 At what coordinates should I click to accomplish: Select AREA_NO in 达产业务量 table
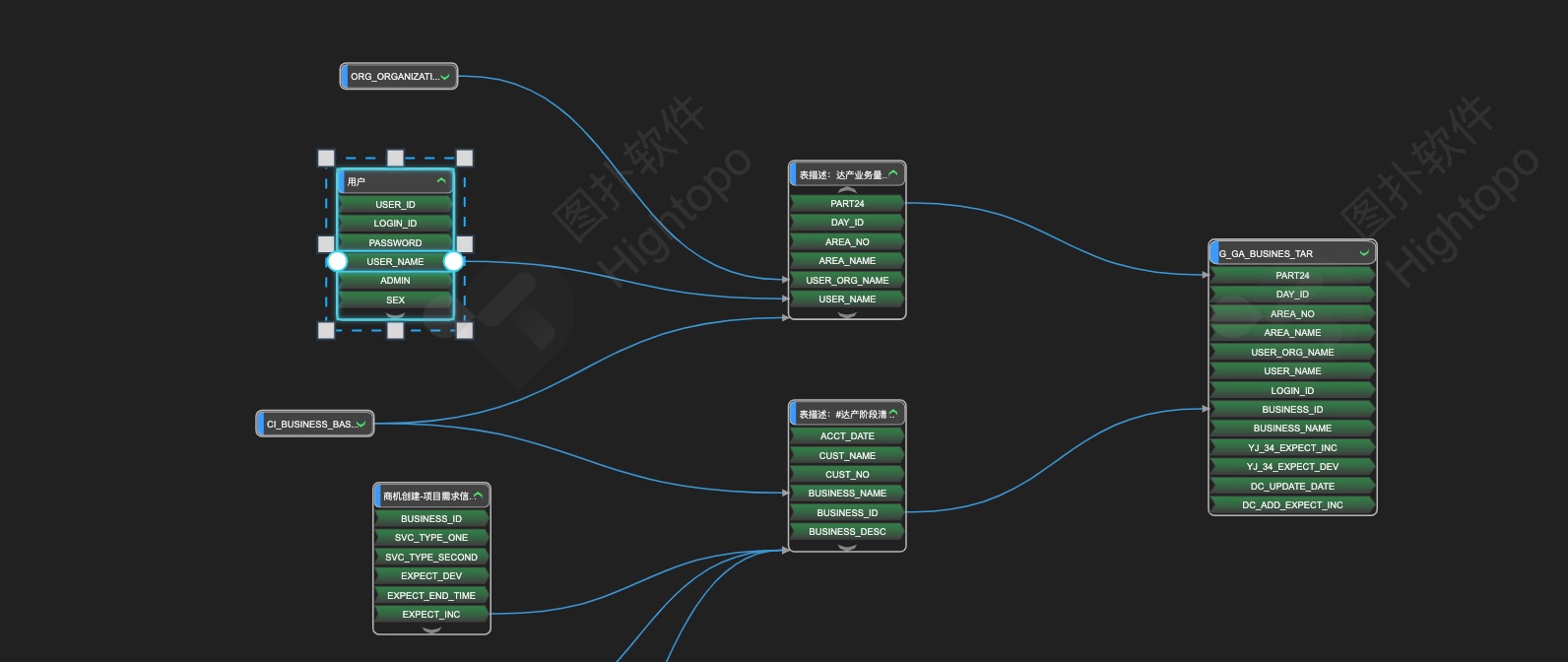pyautogui.click(x=847, y=241)
